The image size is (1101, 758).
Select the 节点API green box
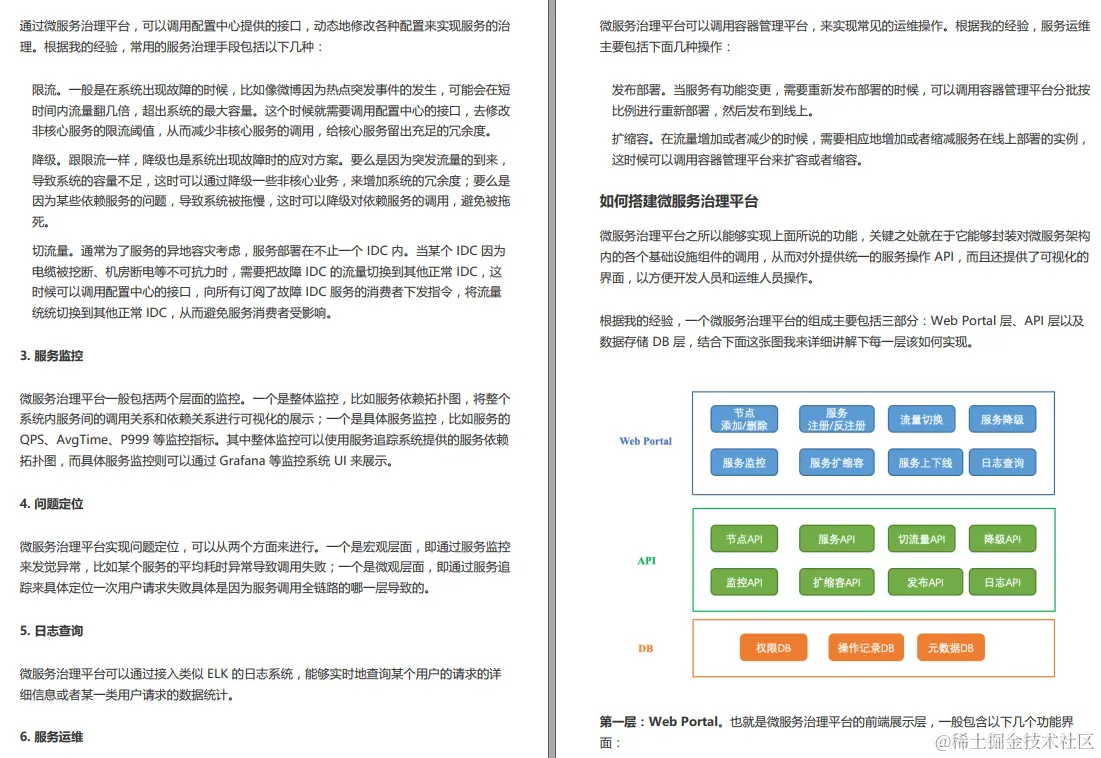click(744, 539)
